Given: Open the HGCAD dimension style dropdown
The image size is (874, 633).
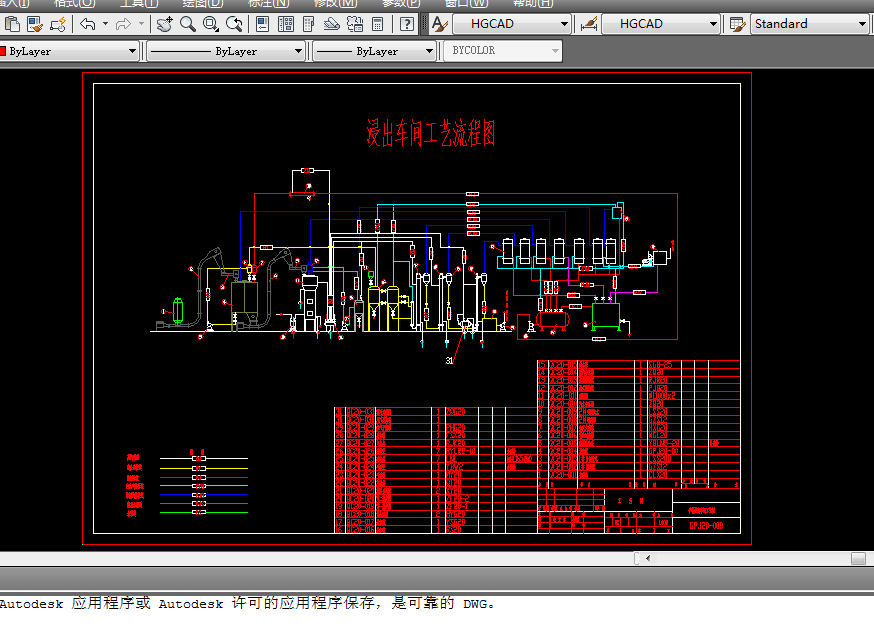Looking at the screenshot, I should tap(661, 24).
